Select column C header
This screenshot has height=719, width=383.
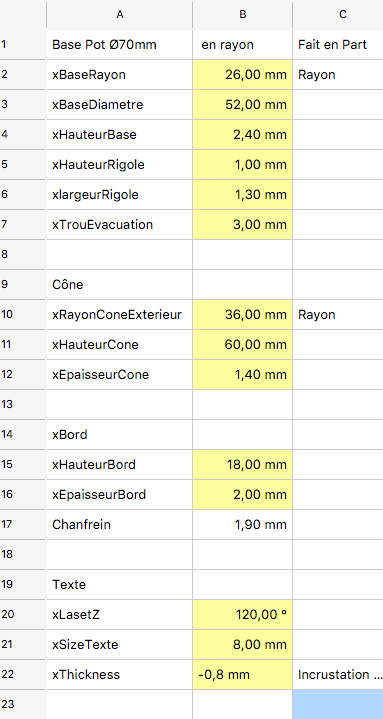(338, 15)
